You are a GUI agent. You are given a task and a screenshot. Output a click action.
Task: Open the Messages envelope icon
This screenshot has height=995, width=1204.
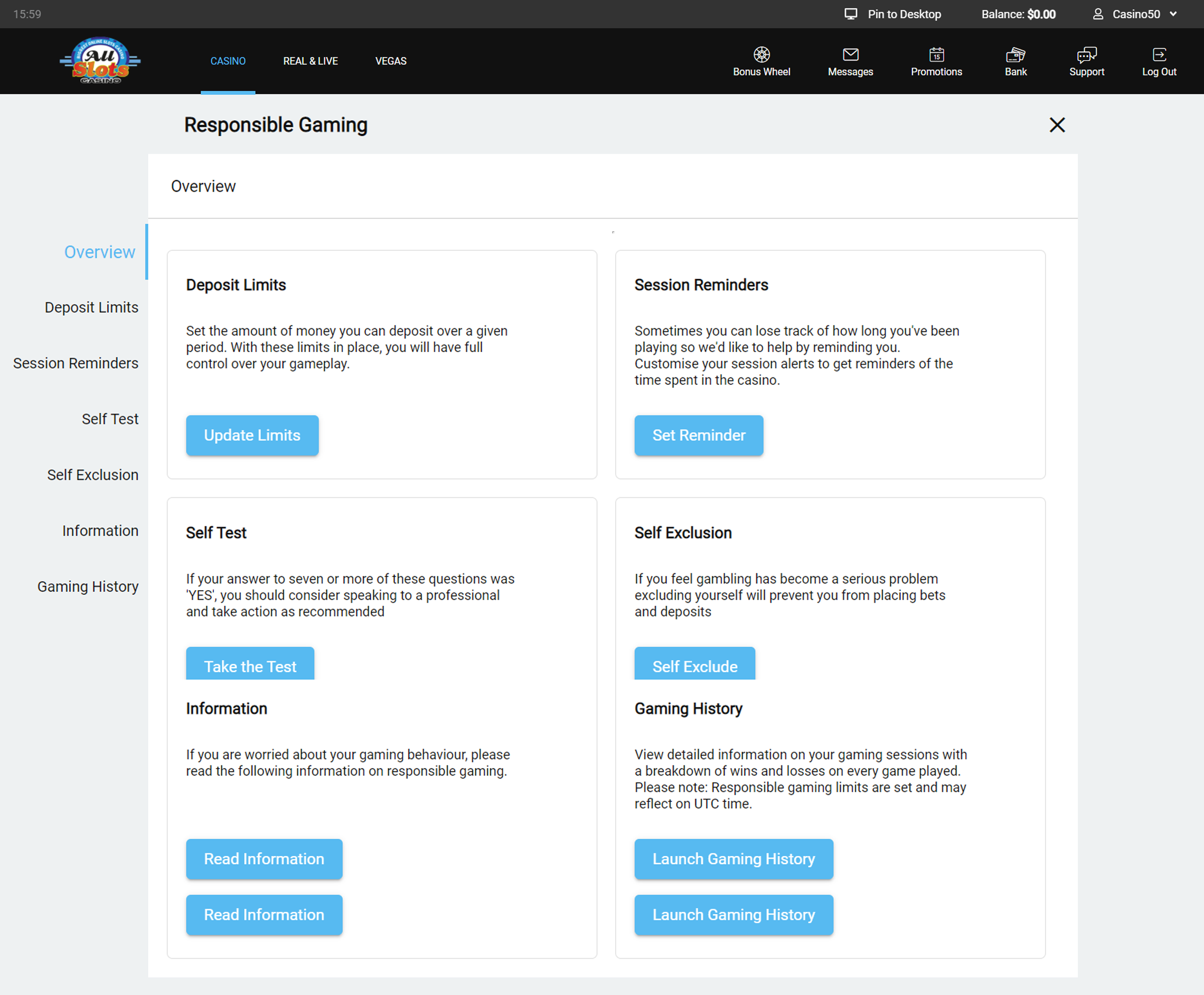(x=850, y=54)
